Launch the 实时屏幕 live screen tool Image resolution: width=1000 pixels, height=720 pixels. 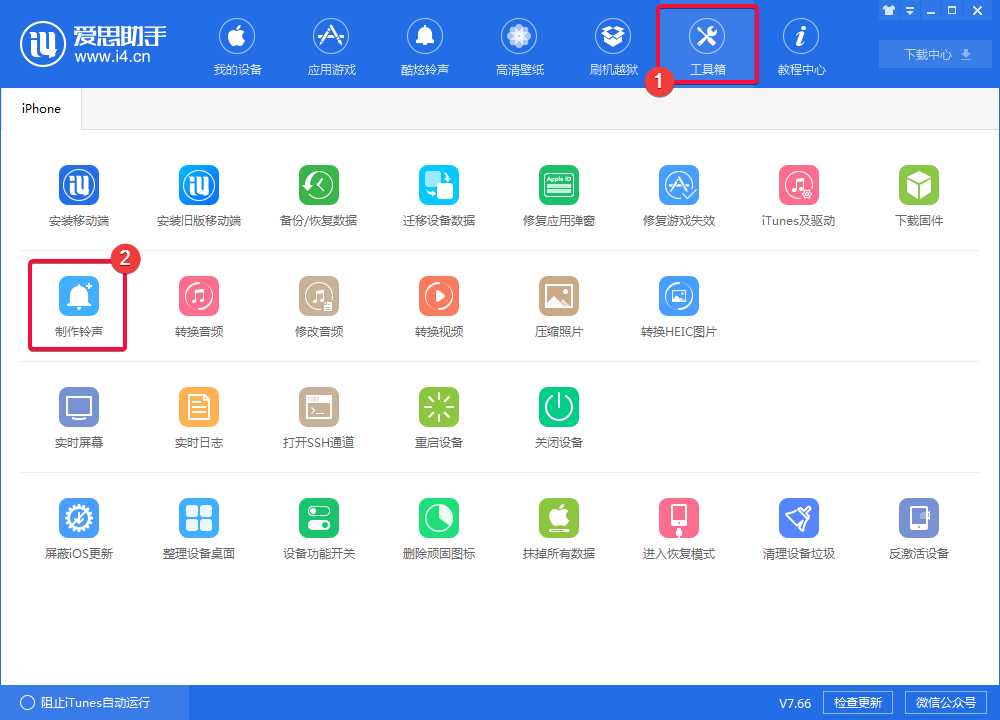tap(78, 407)
